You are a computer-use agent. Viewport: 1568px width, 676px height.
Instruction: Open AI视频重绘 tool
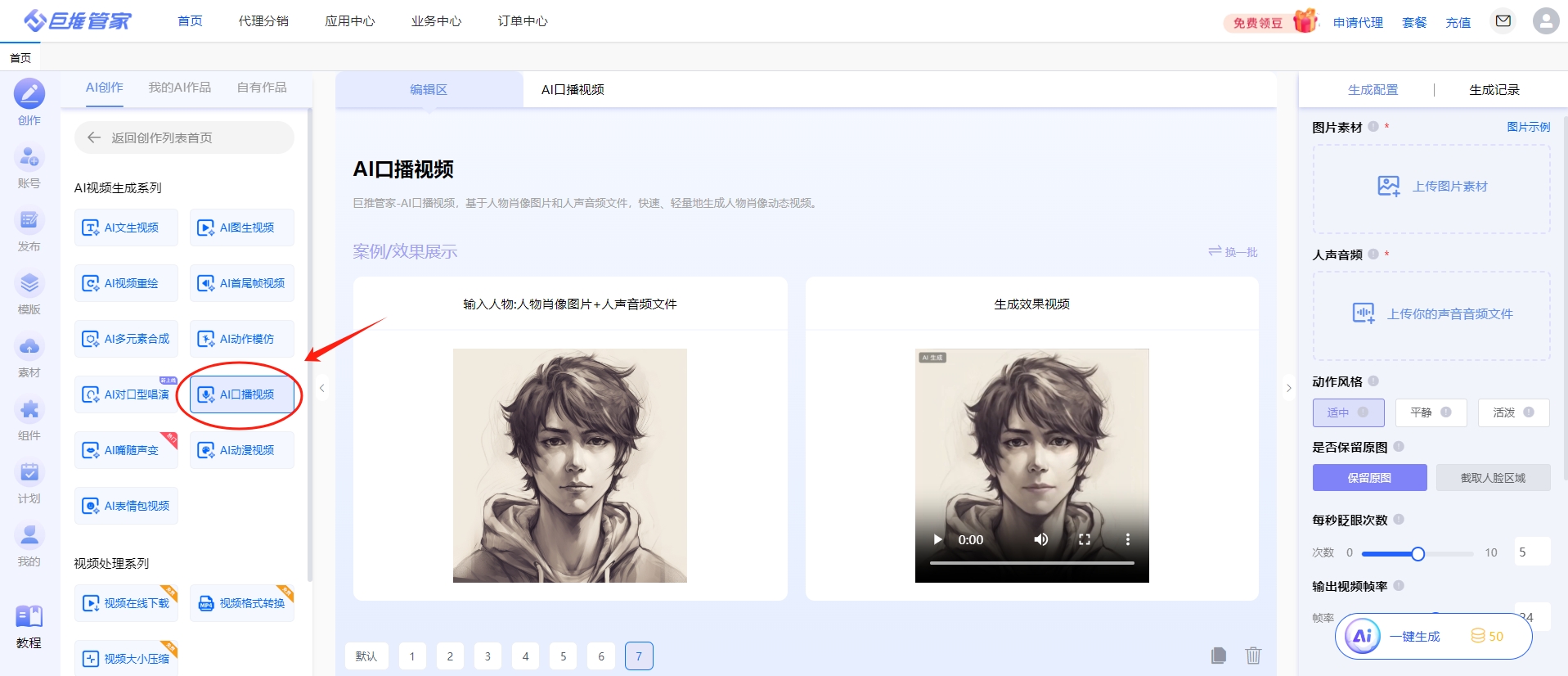(x=126, y=283)
